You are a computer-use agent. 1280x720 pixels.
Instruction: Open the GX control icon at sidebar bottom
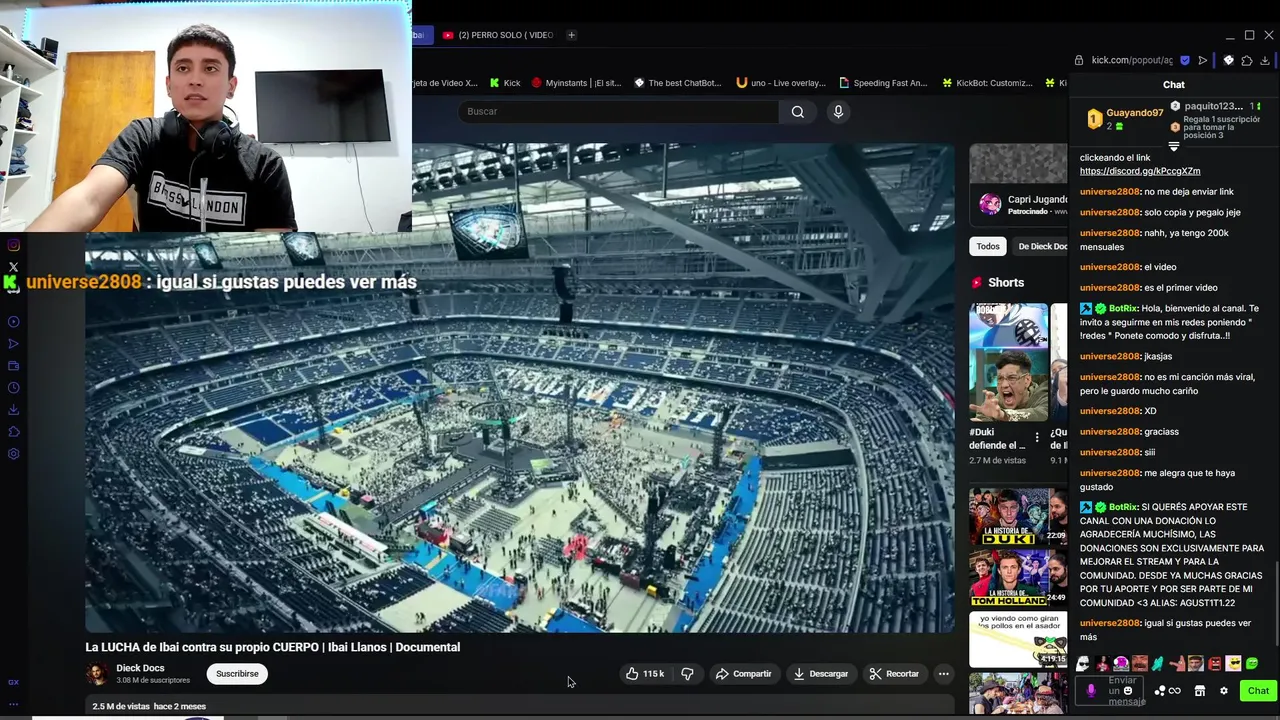[13, 682]
